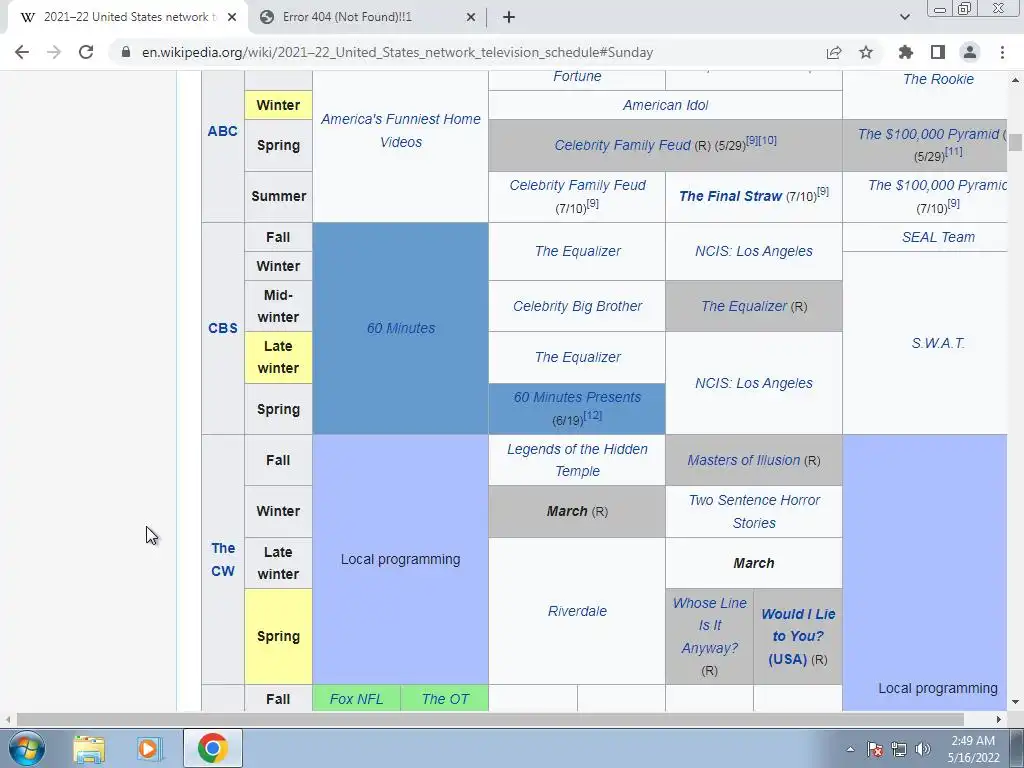Open Windows Start menu orb

point(27,748)
